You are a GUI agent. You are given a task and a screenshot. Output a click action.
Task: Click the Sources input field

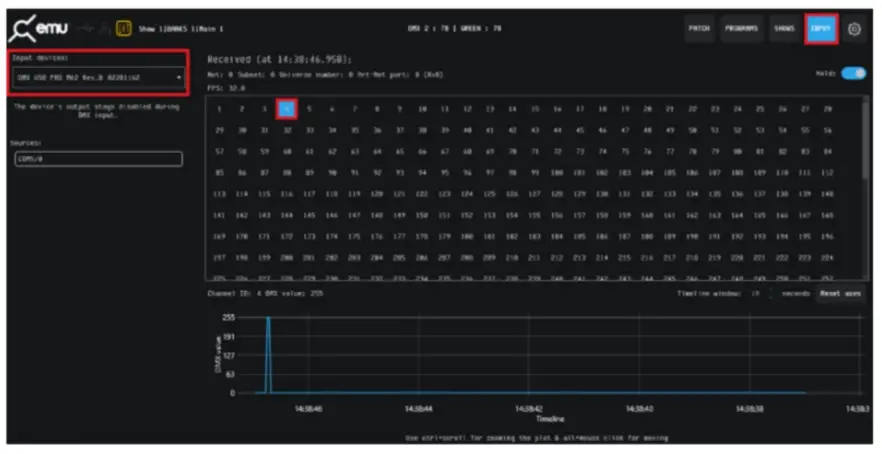coord(98,159)
